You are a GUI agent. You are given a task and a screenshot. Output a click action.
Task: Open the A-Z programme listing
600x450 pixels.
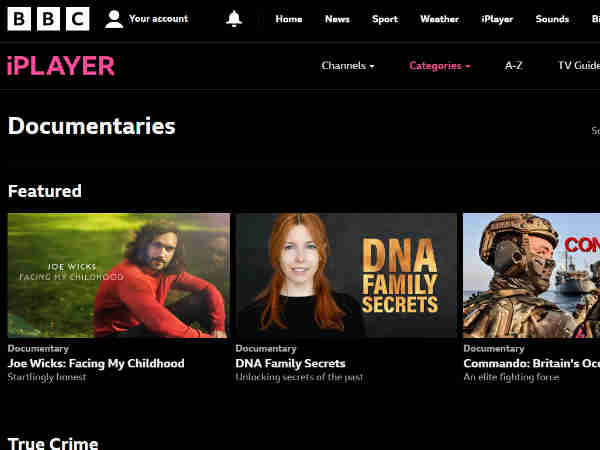click(514, 66)
